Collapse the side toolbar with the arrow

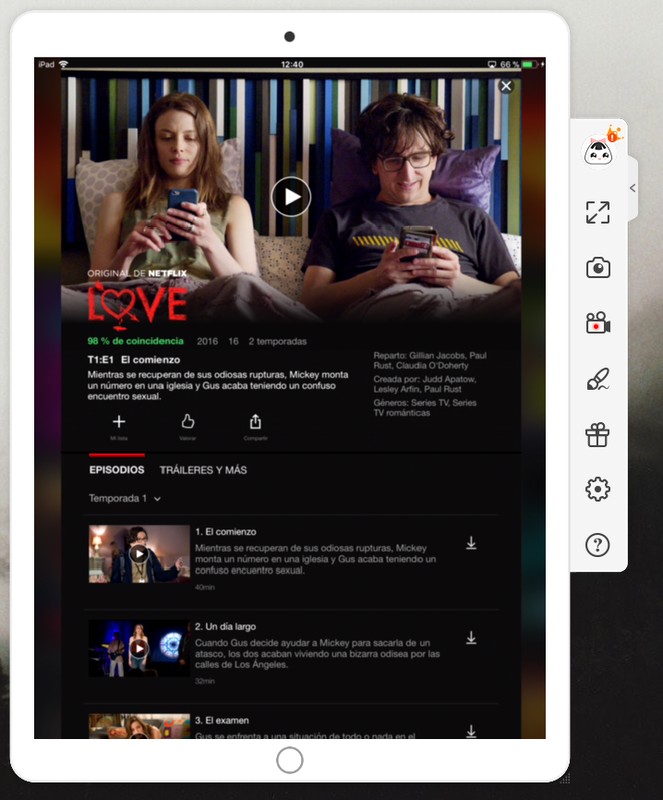coord(633,188)
